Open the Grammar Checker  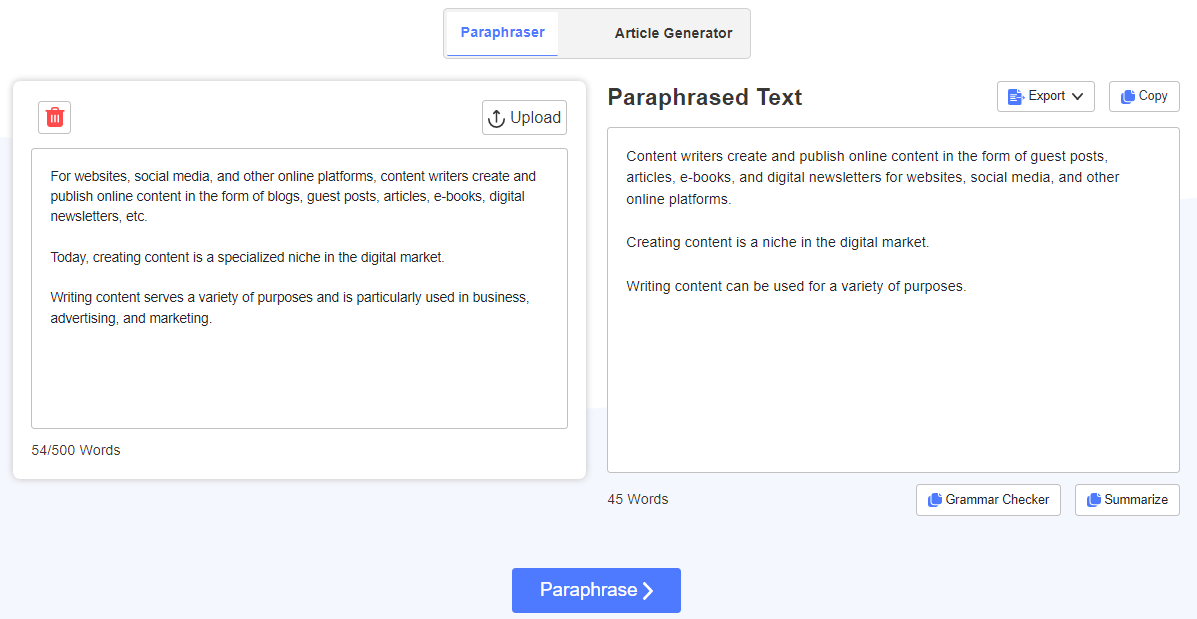tap(989, 500)
